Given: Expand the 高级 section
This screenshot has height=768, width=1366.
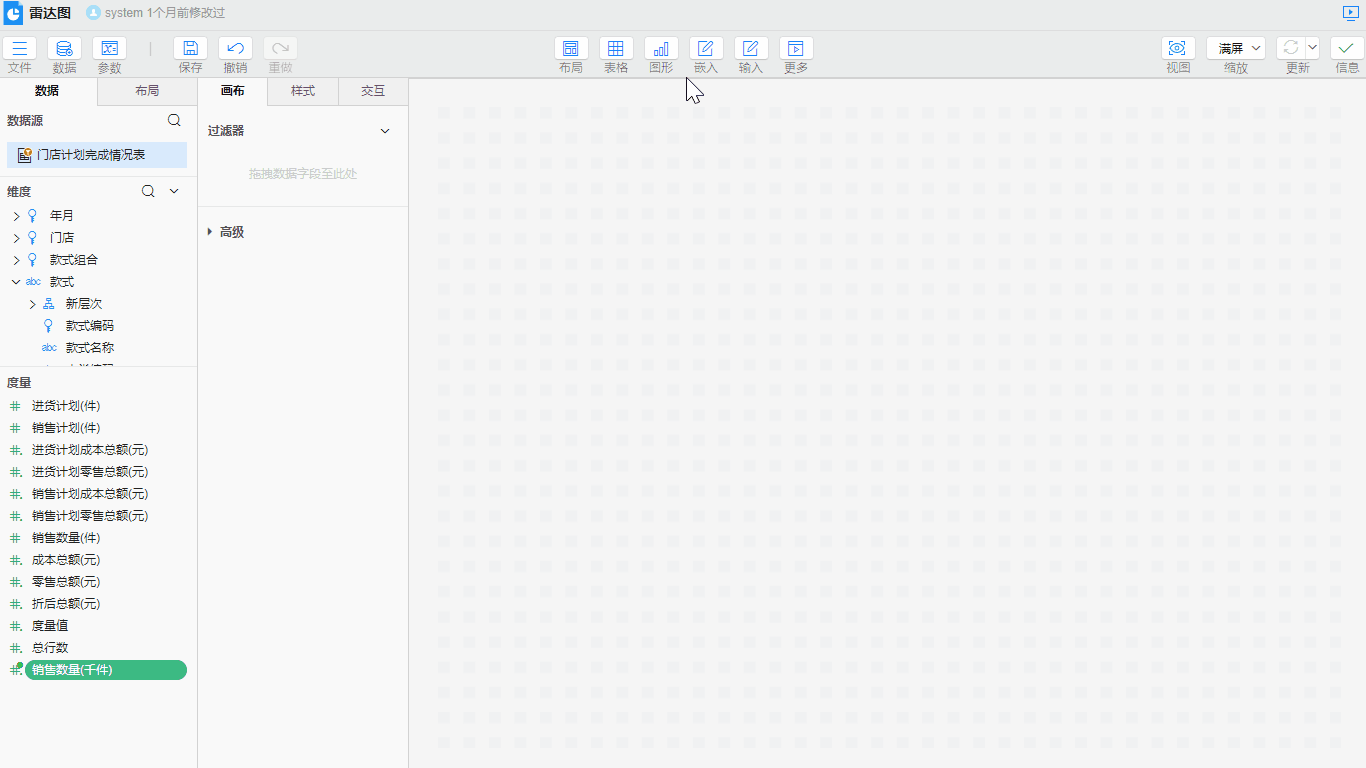Looking at the screenshot, I should pyautogui.click(x=210, y=232).
